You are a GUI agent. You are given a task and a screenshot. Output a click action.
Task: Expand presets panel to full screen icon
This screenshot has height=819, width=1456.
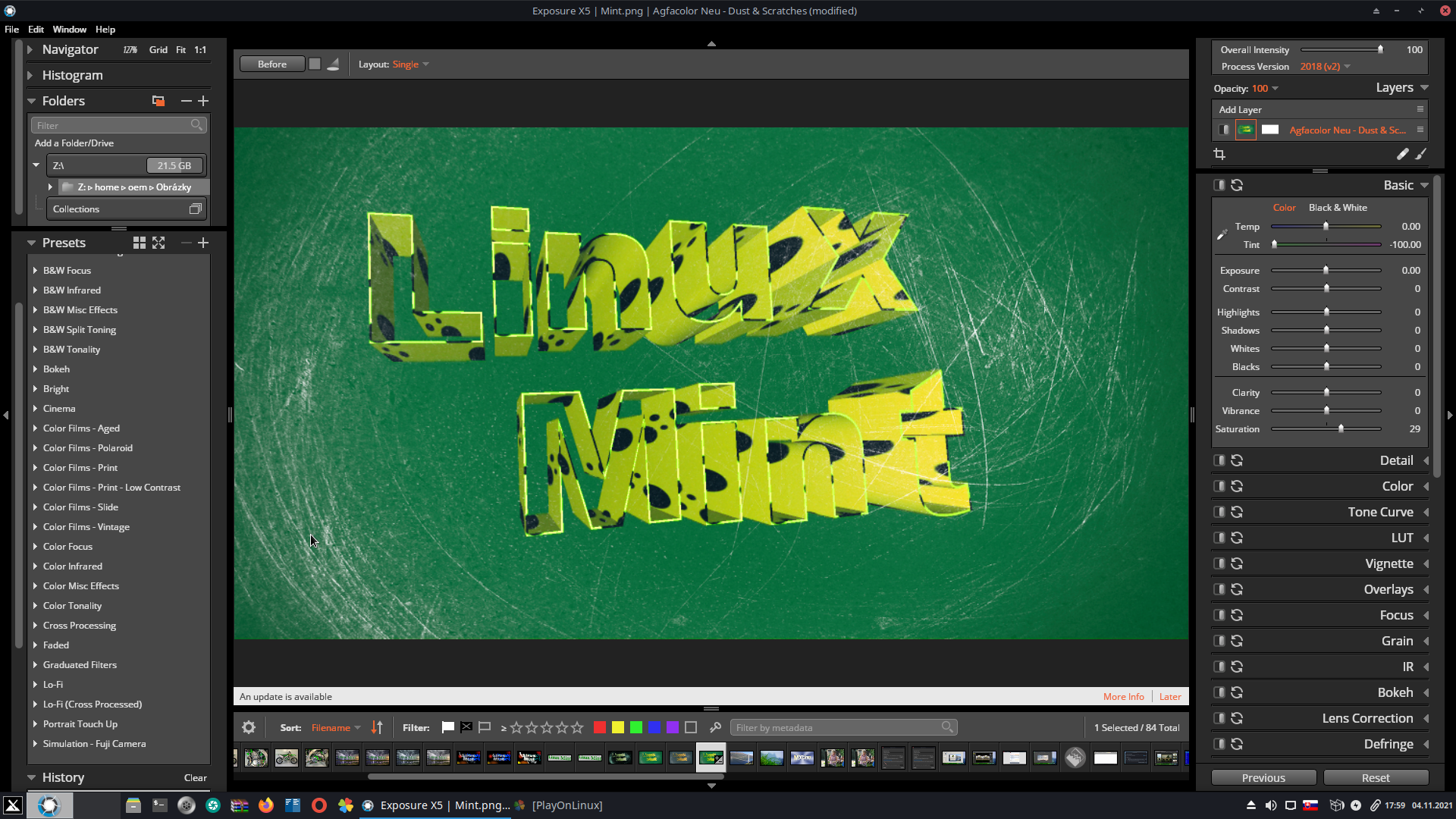click(158, 243)
